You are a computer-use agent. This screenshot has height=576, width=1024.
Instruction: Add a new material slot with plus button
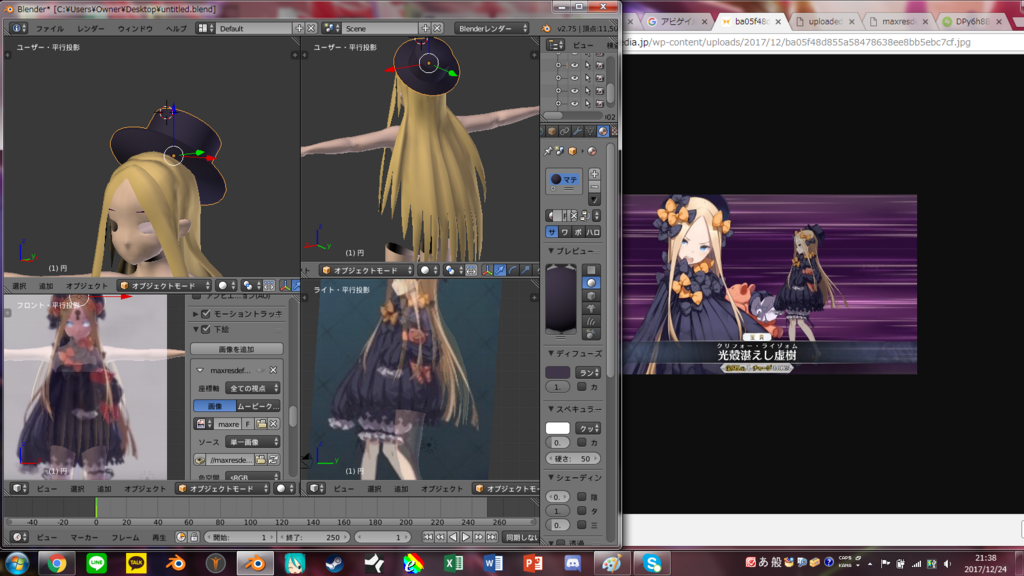(x=594, y=174)
